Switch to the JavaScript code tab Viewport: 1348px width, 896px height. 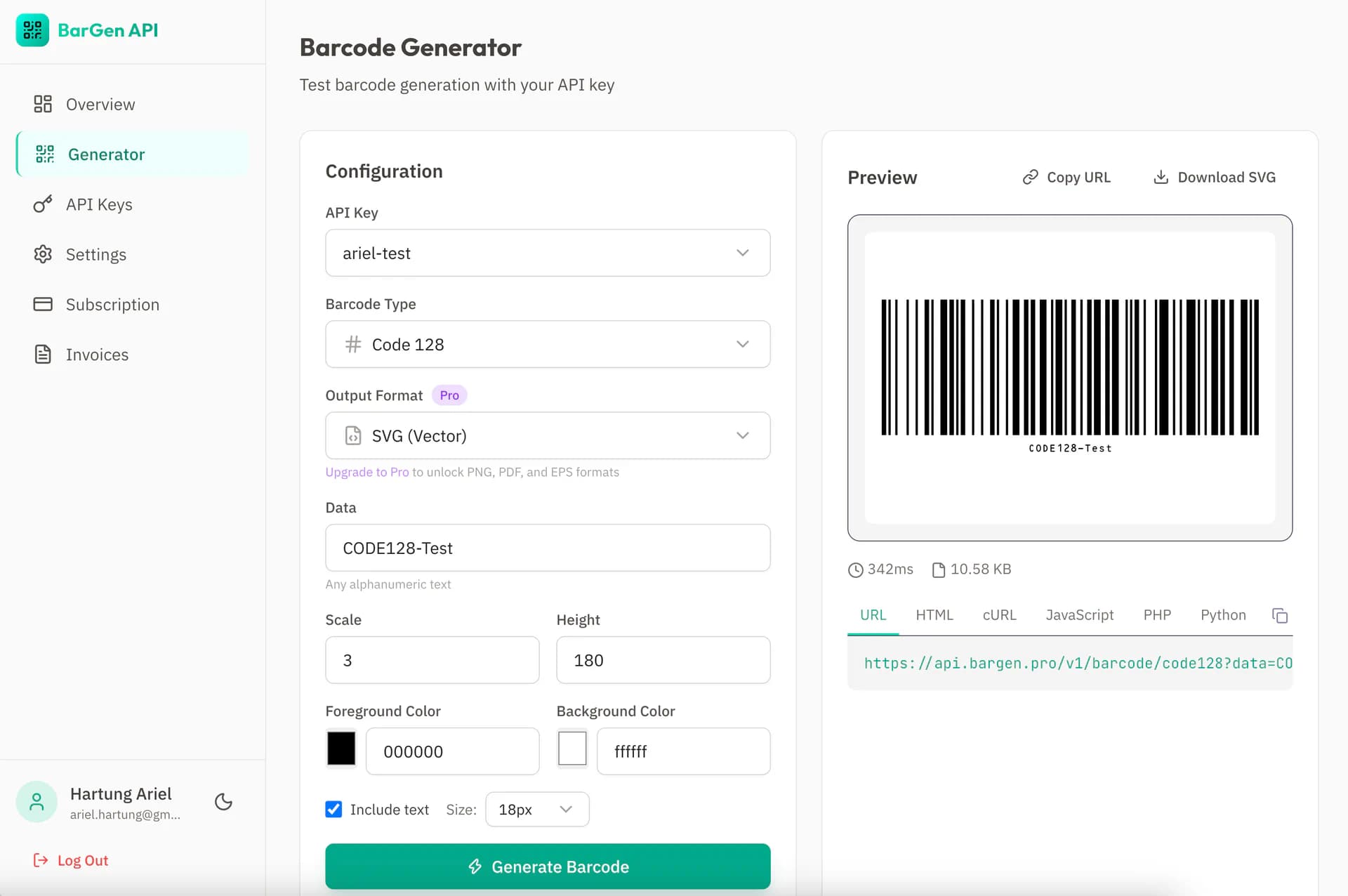(1080, 615)
